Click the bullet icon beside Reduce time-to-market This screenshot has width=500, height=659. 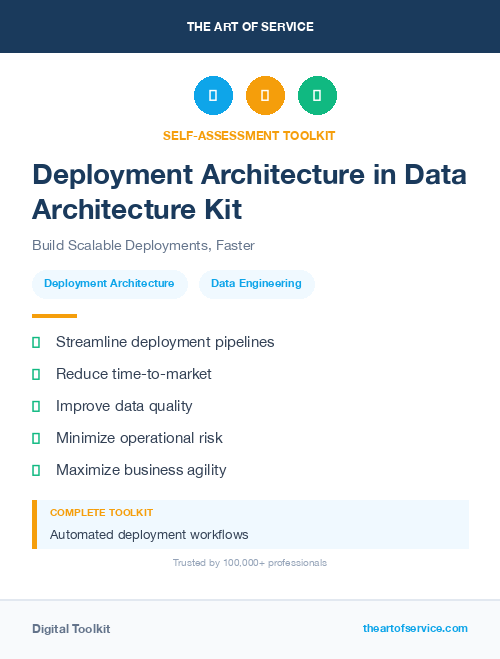coord(36,374)
